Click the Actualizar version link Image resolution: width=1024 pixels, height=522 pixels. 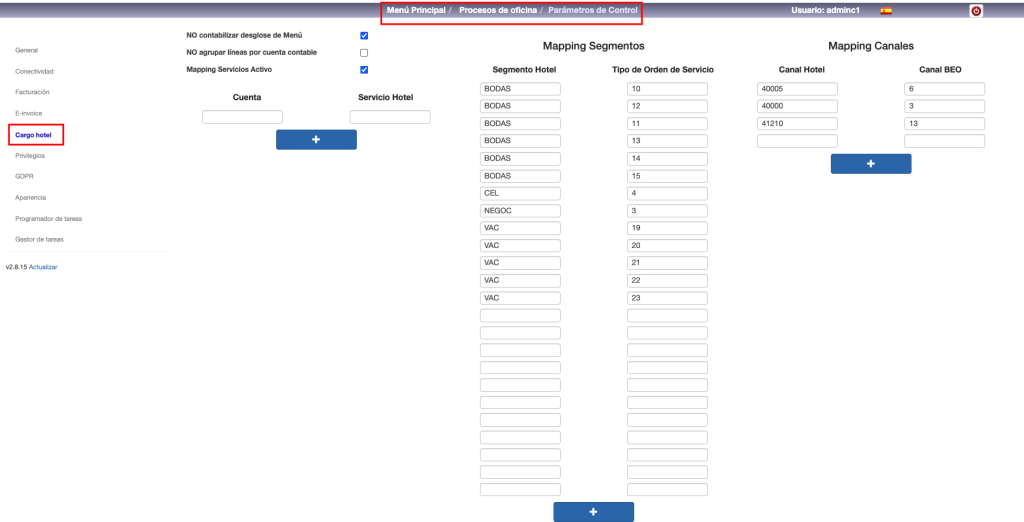(43, 267)
